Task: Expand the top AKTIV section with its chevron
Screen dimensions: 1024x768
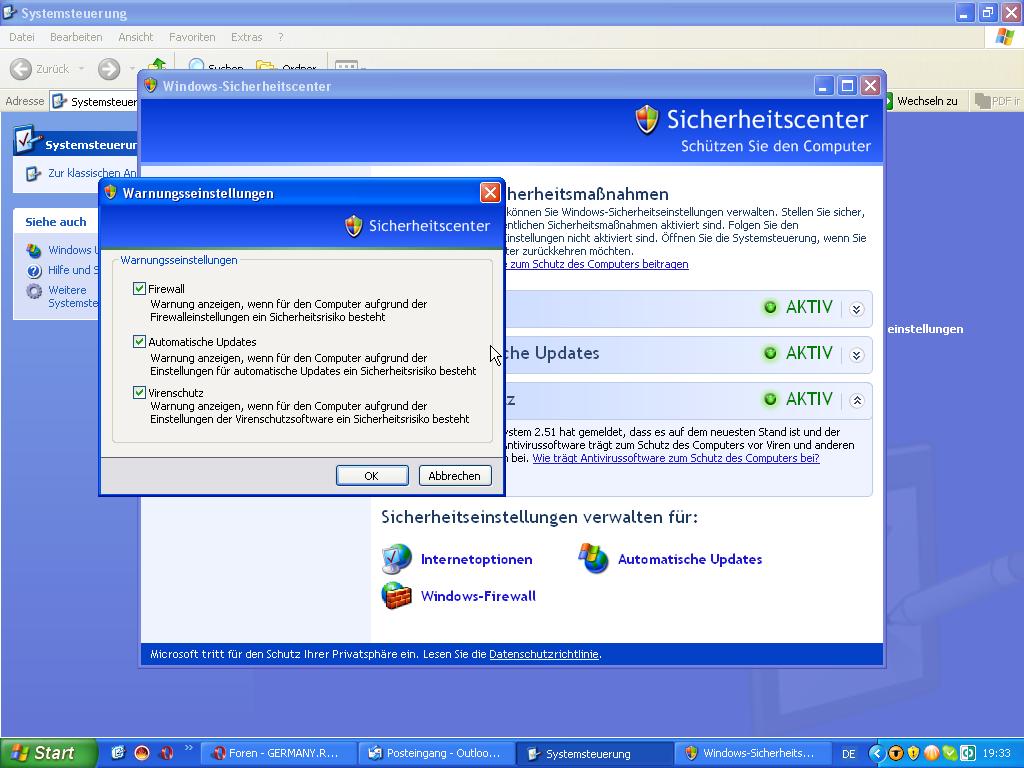Action: click(857, 309)
